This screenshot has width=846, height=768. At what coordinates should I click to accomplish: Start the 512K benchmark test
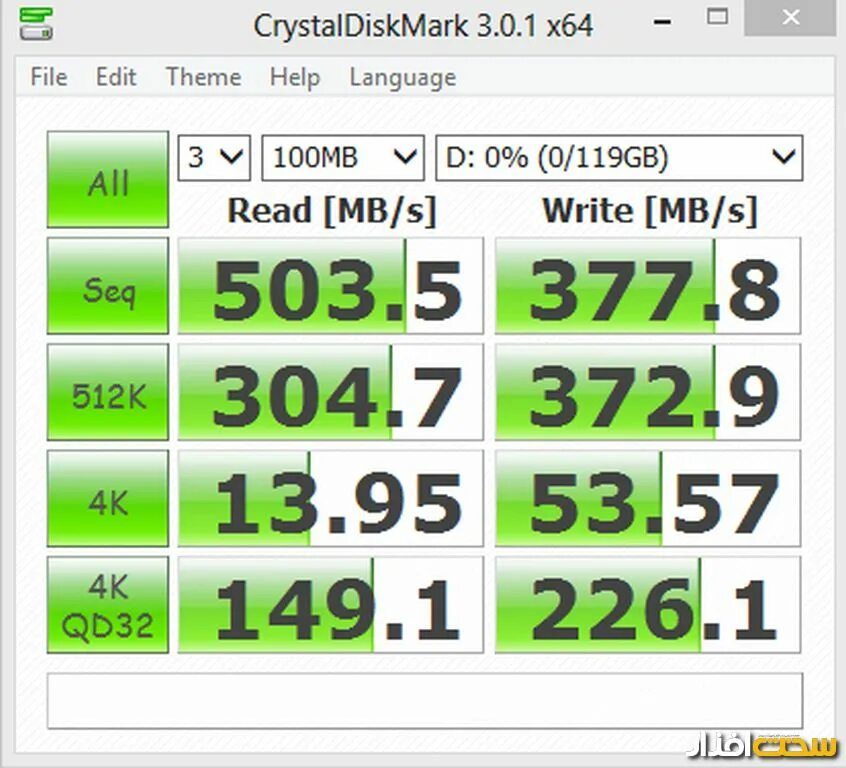tap(108, 392)
